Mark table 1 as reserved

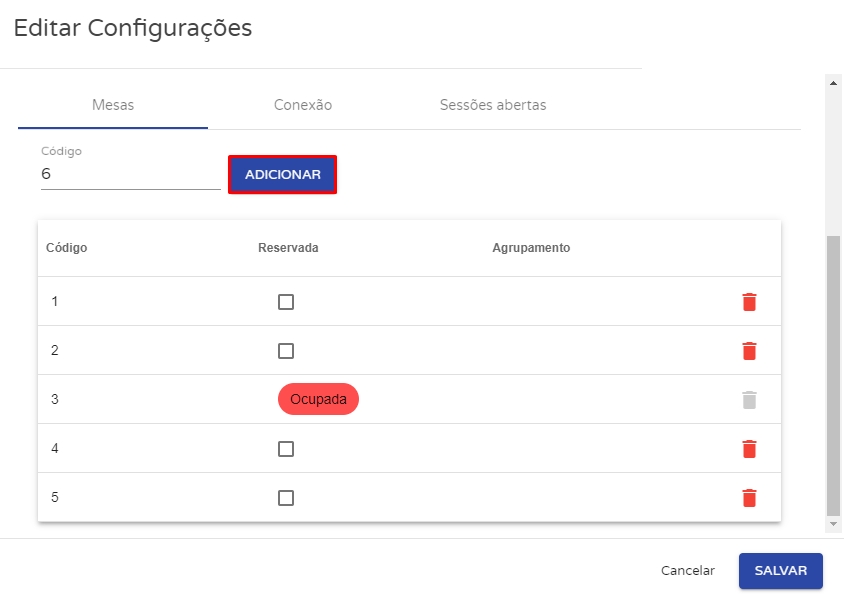coord(286,302)
